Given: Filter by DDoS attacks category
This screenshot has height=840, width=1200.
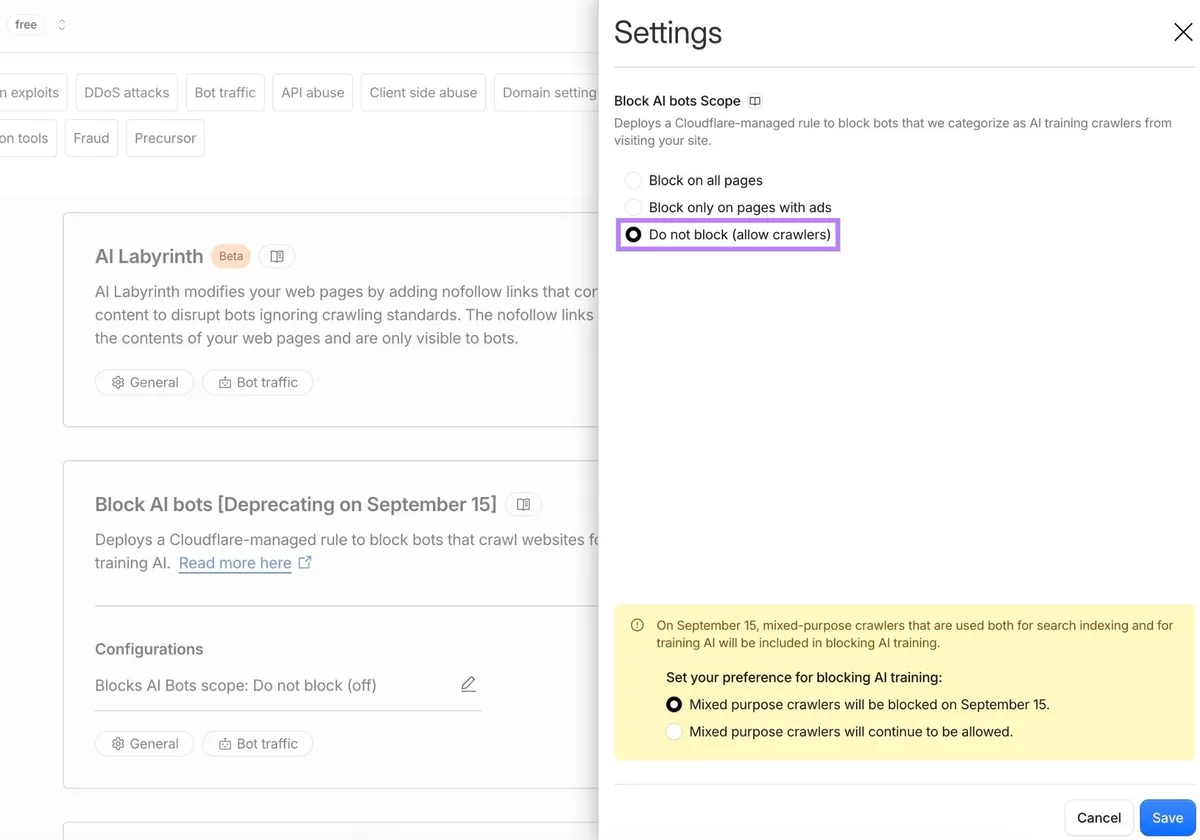Looking at the screenshot, I should click(x=126, y=92).
